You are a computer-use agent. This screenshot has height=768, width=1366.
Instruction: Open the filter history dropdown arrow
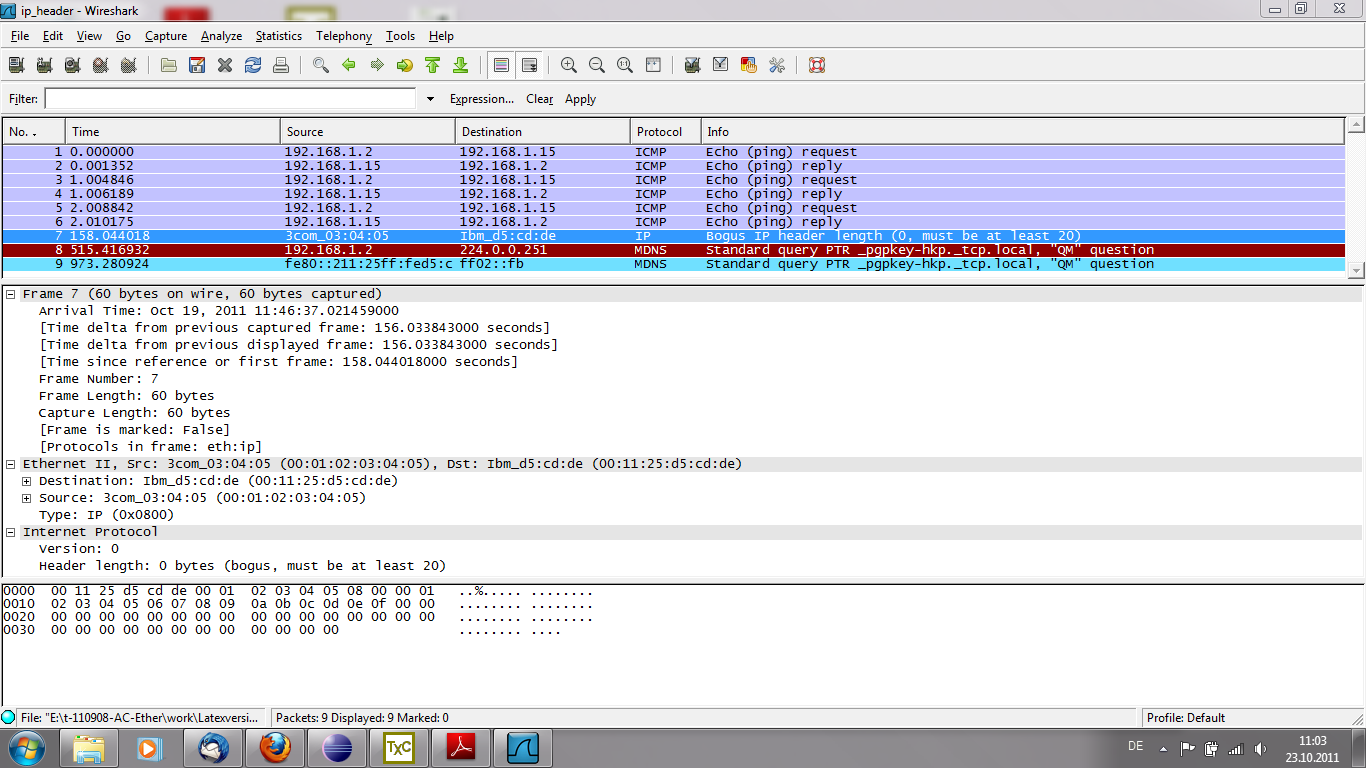click(x=431, y=99)
